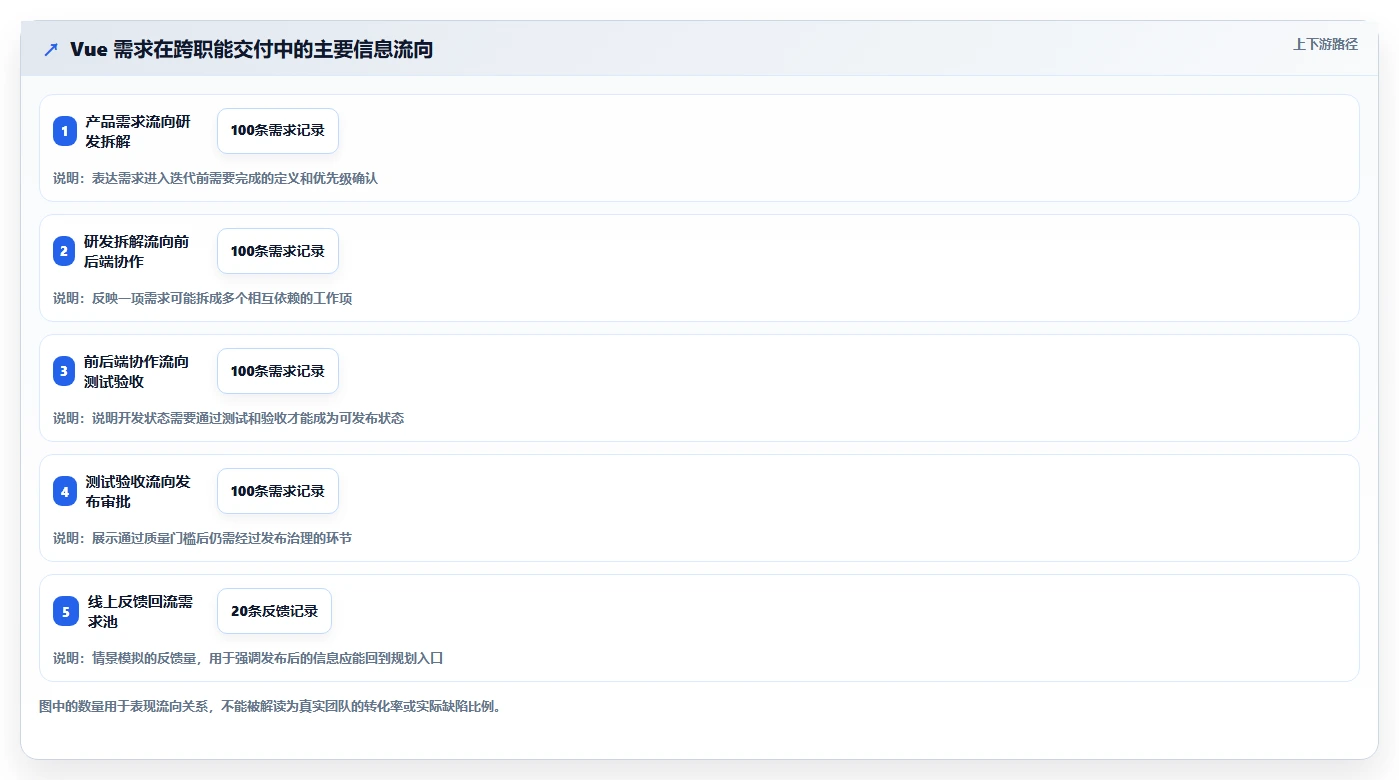
Task: Click the 100条需求记录 pill in 前后端协作流向测试验收 row
Action: (x=278, y=371)
